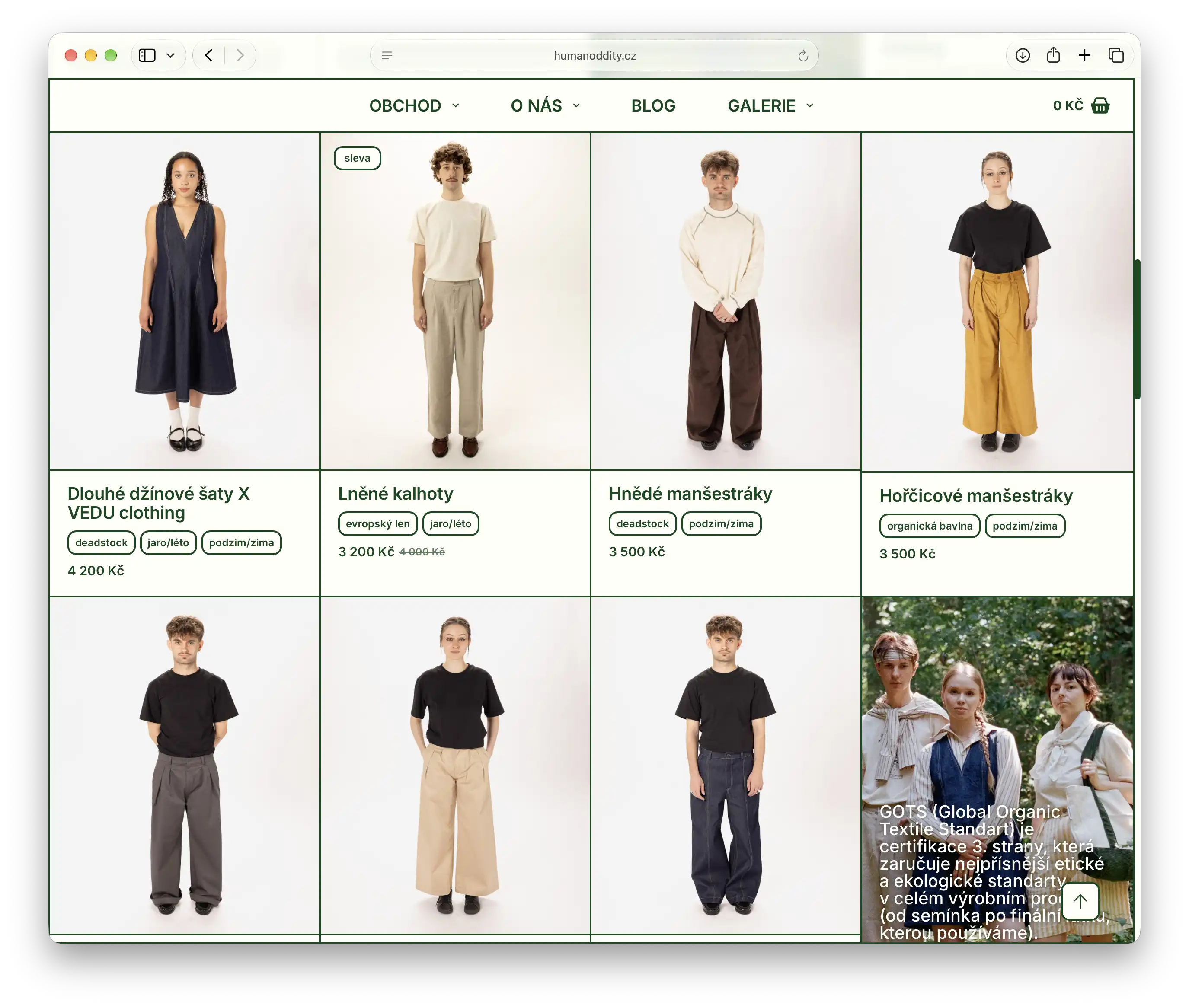Open the grey pleated trousers photo
The image size is (1189, 1008).
click(184, 766)
